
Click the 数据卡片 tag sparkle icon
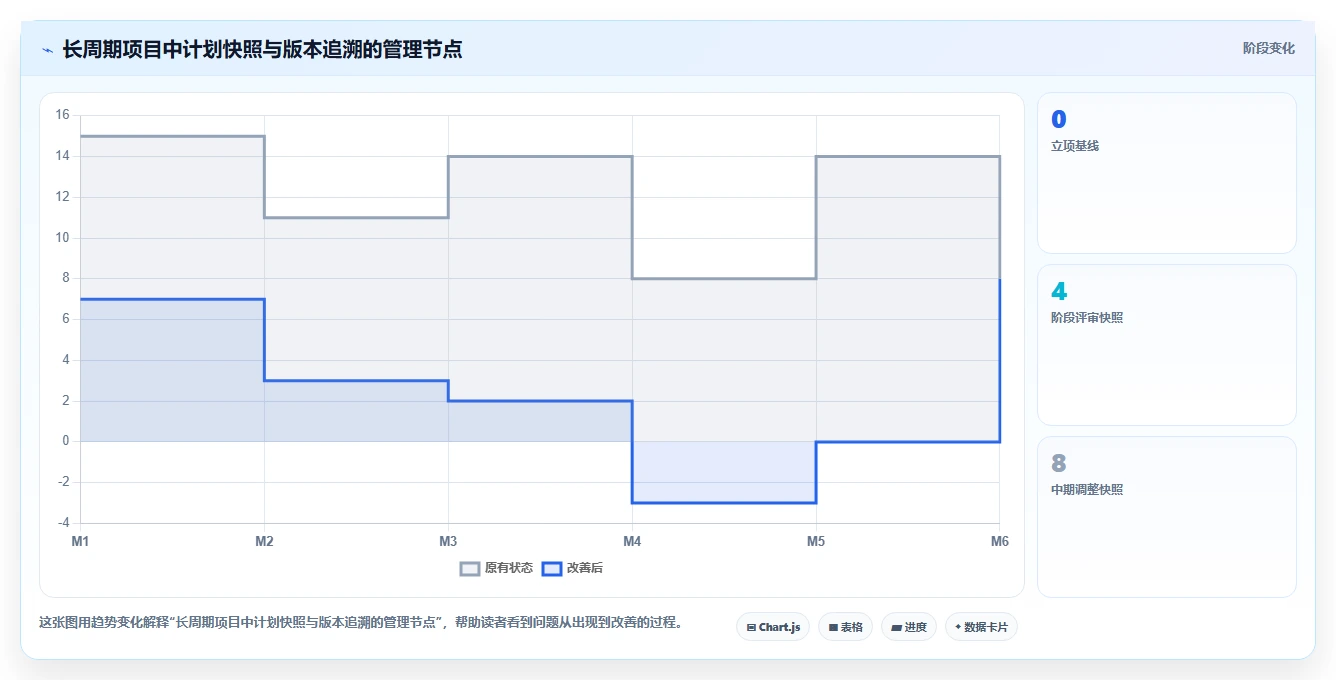tap(958, 627)
